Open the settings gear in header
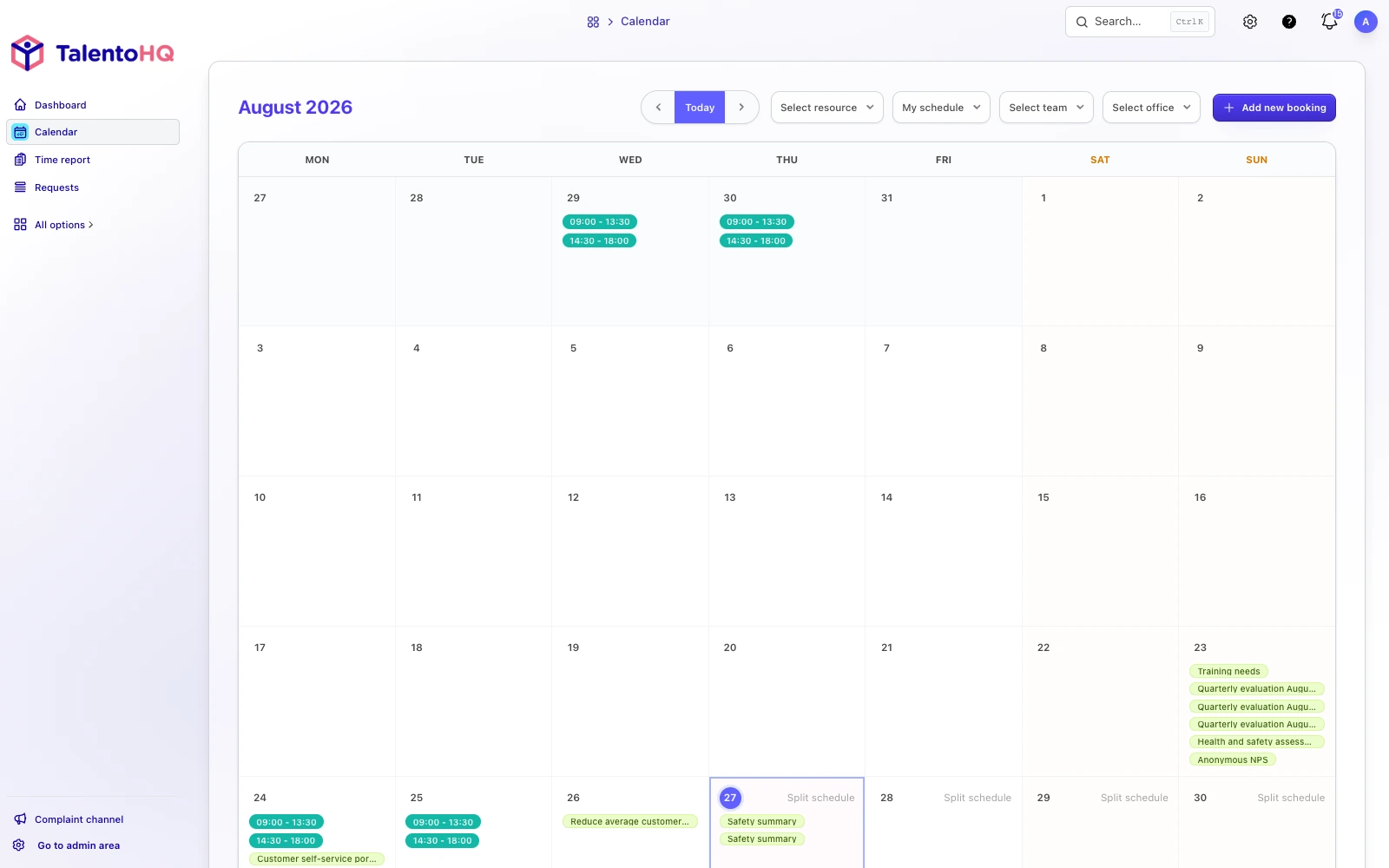The image size is (1389, 868). pyautogui.click(x=1250, y=22)
